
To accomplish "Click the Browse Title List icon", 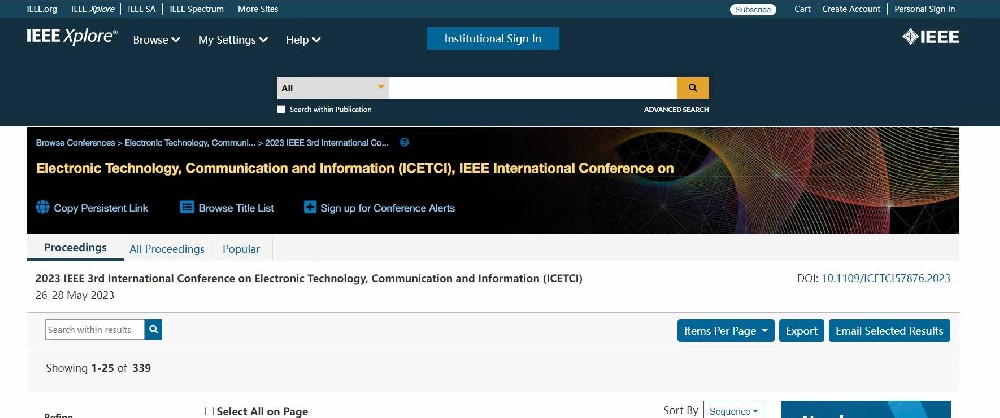I will 186,208.
